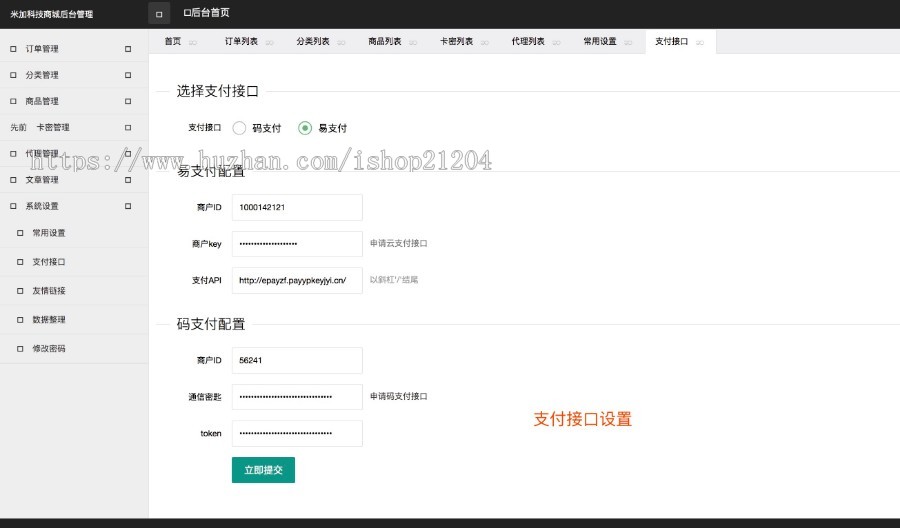Switch to 商品列表 tab
900x528 pixels.
pyautogui.click(x=385, y=41)
